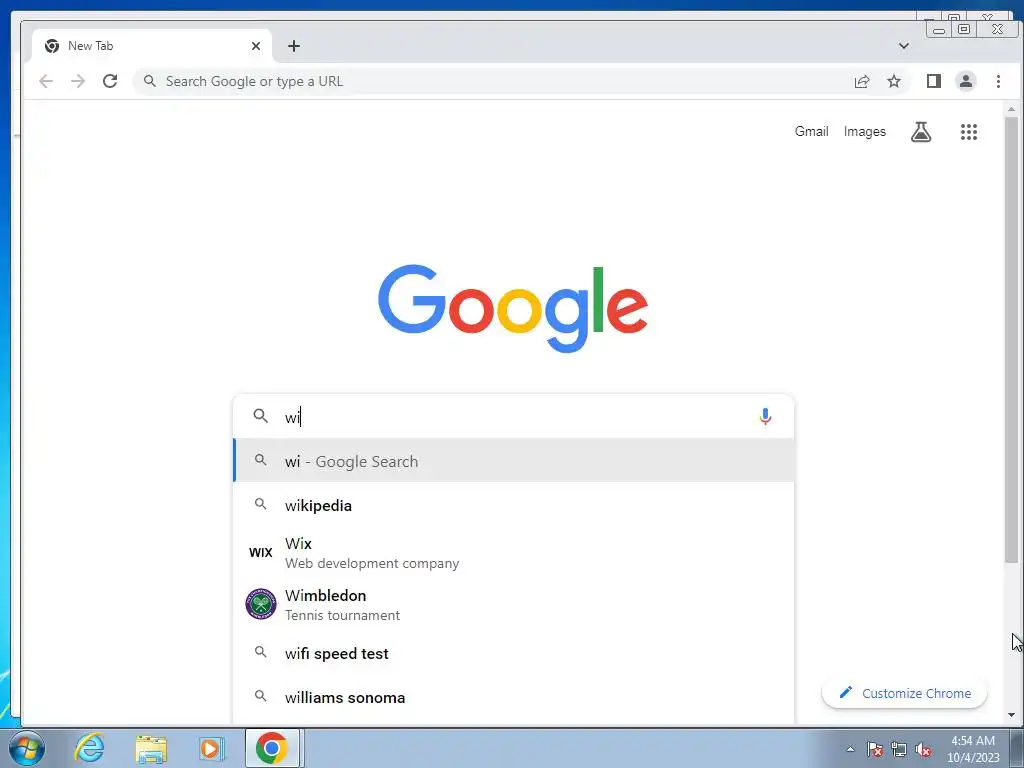The width and height of the screenshot is (1024, 768).
Task: Open the Windows Start menu
Action: coord(26,748)
